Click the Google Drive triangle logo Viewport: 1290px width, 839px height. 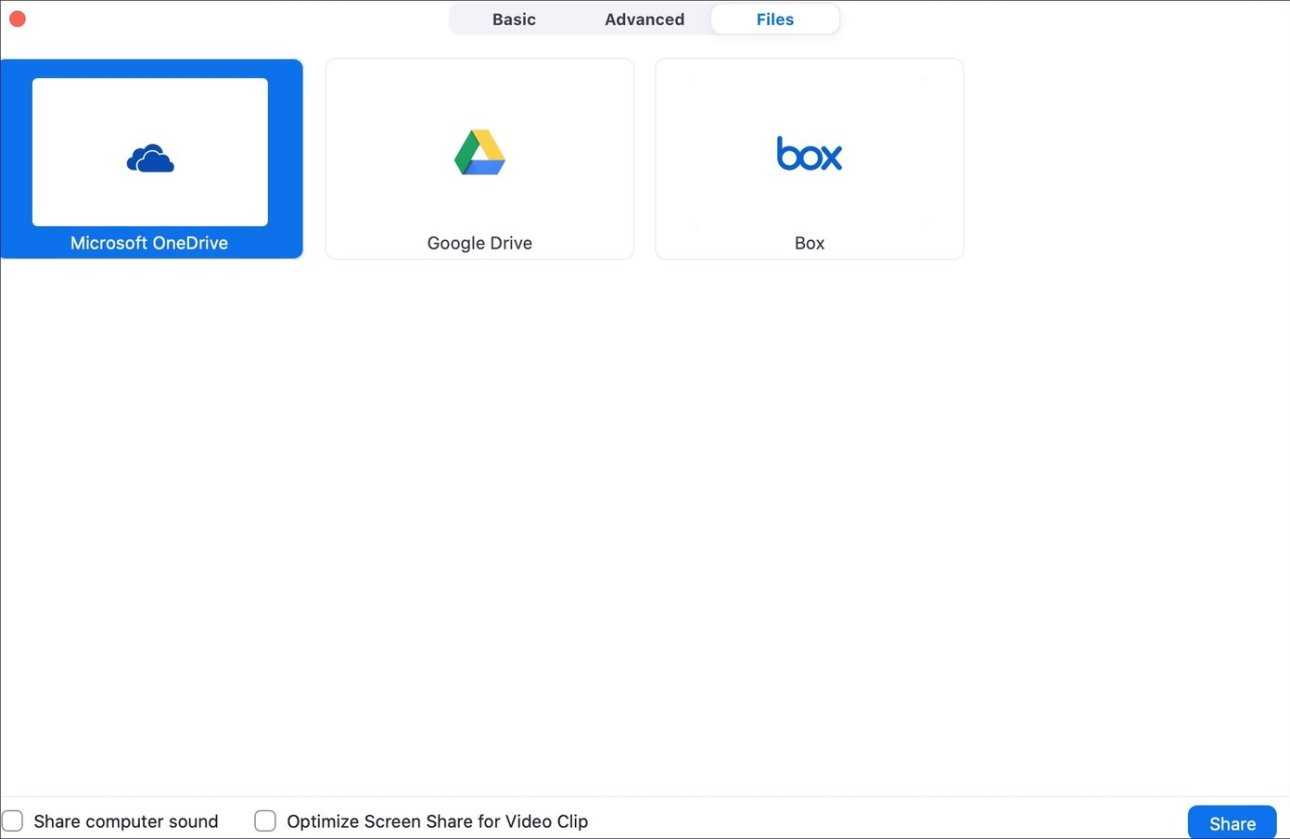click(x=479, y=153)
